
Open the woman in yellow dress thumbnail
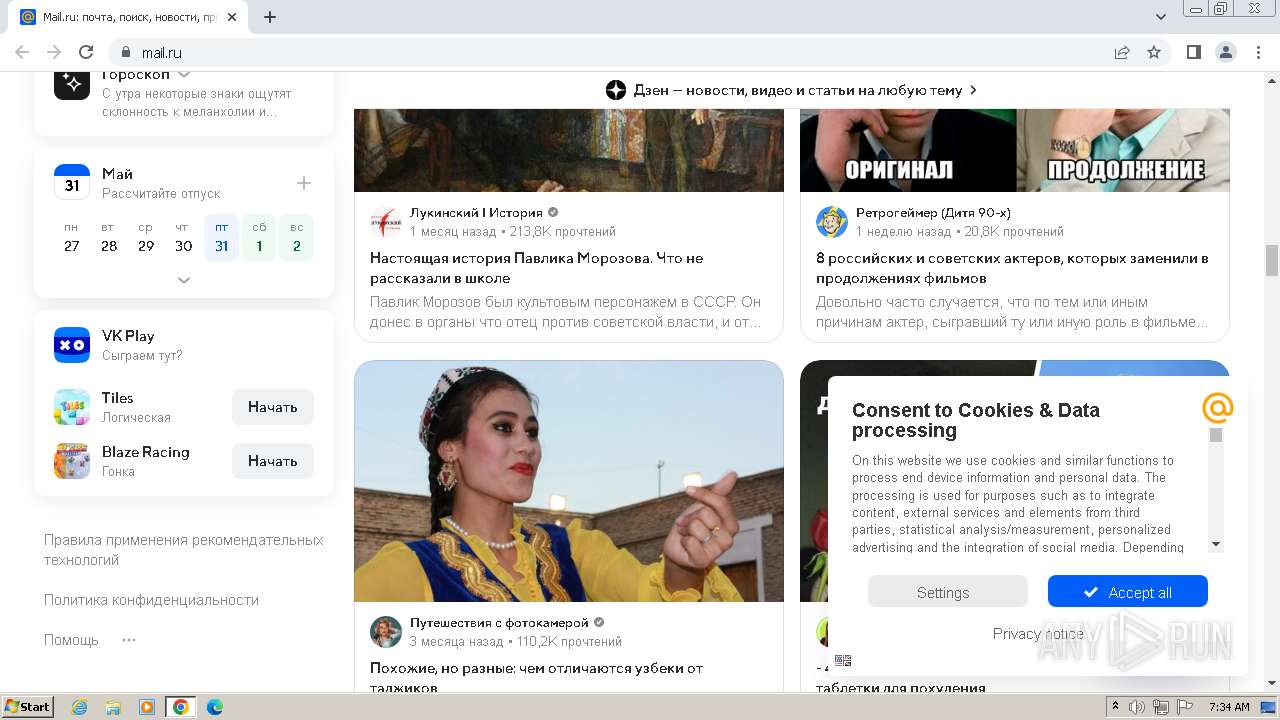[569, 481]
